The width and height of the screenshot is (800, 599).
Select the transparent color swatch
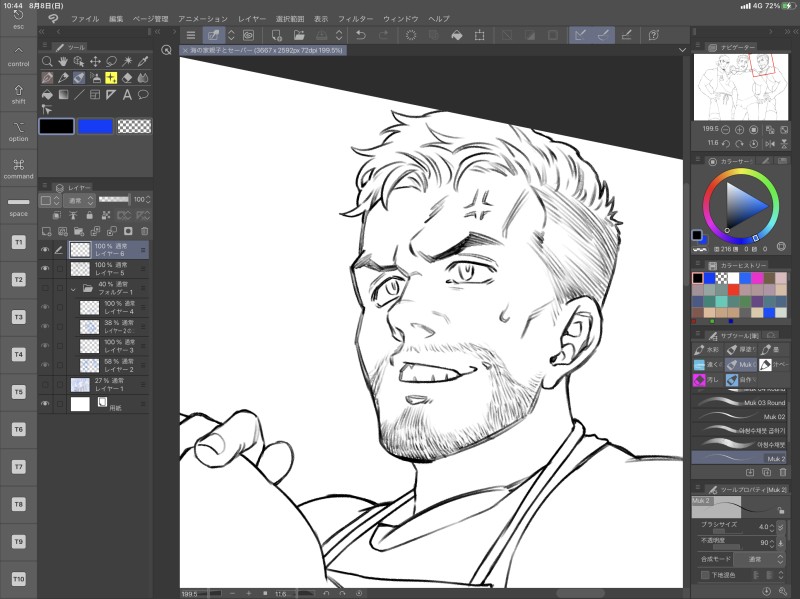(134, 126)
